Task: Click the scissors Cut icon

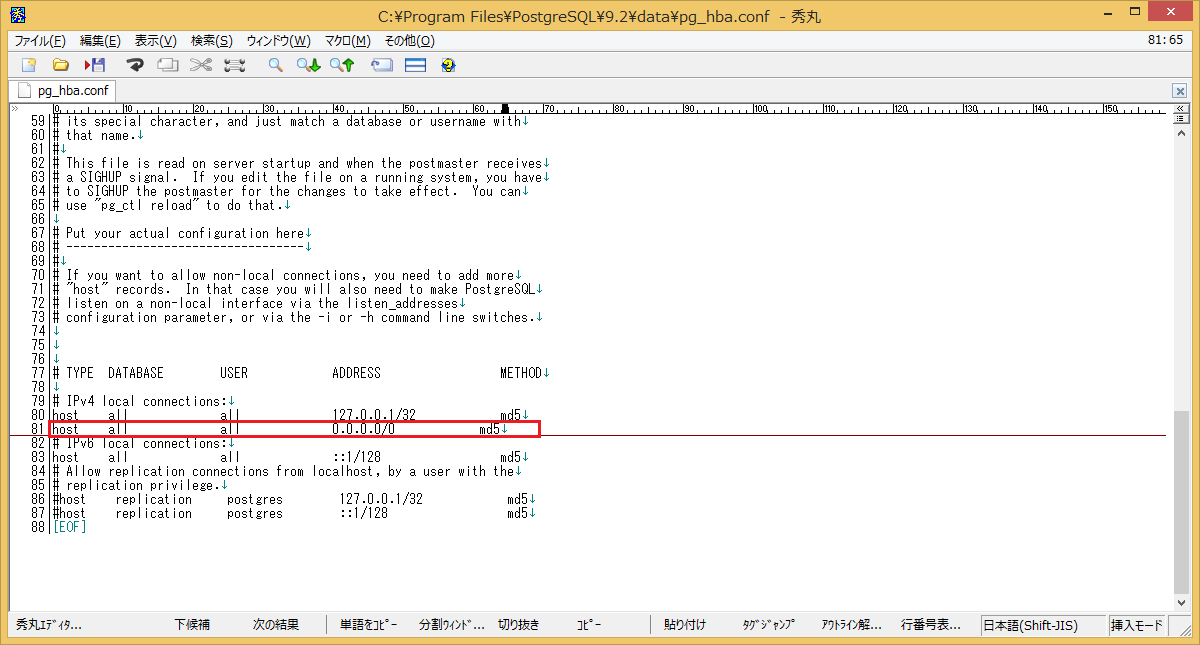Action: (x=201, y=65)
